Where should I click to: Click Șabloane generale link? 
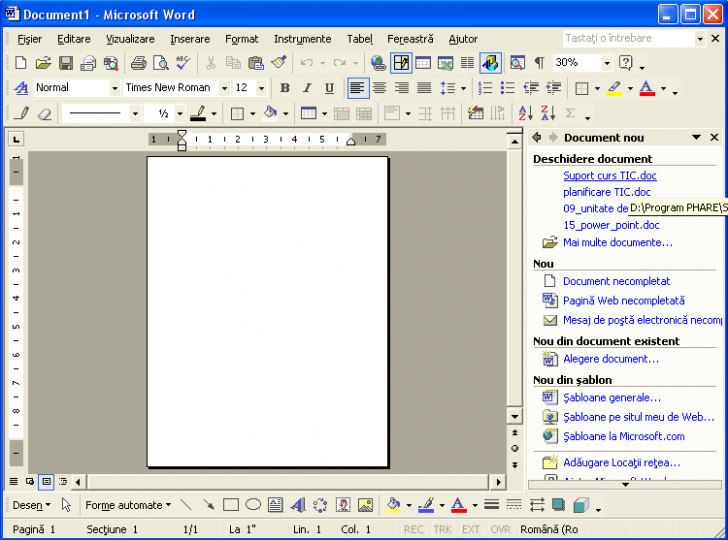[x=611, y=397]
